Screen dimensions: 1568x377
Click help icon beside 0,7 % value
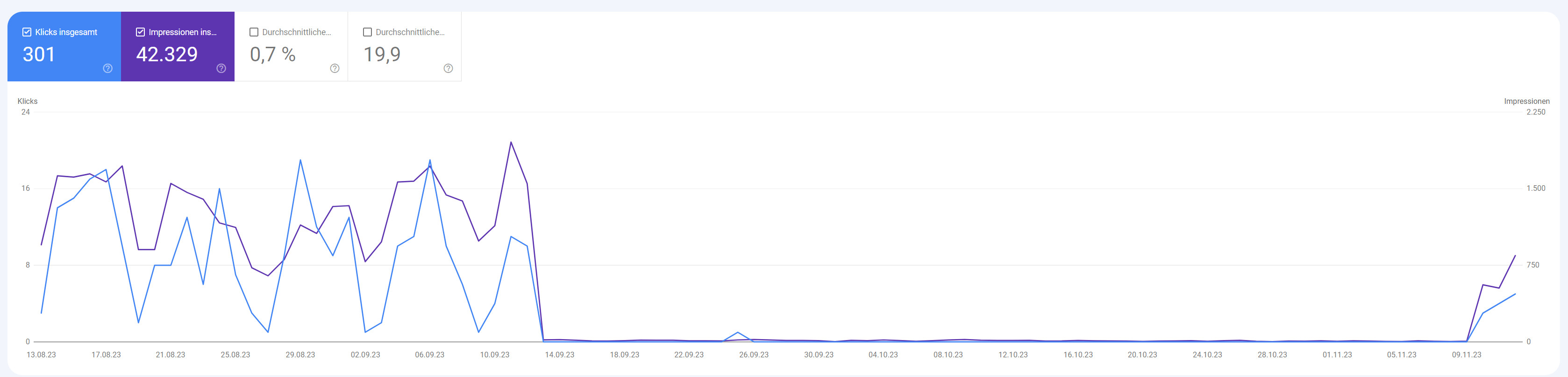click(334, 68)
